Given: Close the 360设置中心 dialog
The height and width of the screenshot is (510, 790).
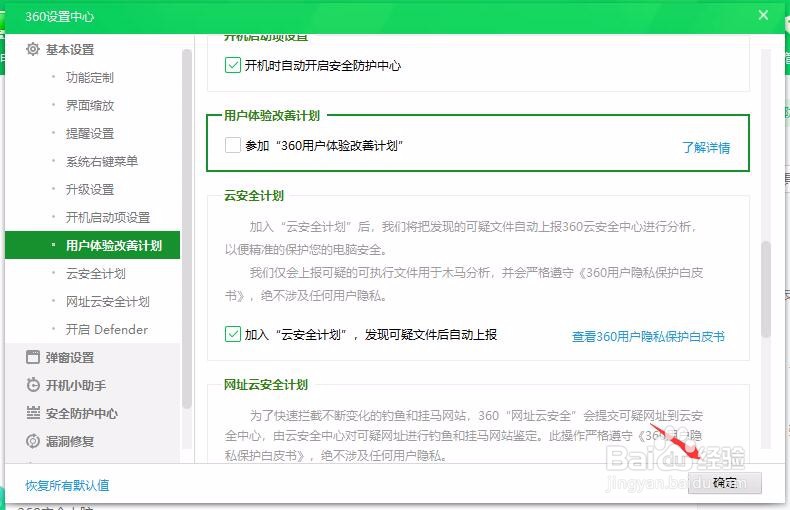Looking at the screenshot, I should (763, 15).
